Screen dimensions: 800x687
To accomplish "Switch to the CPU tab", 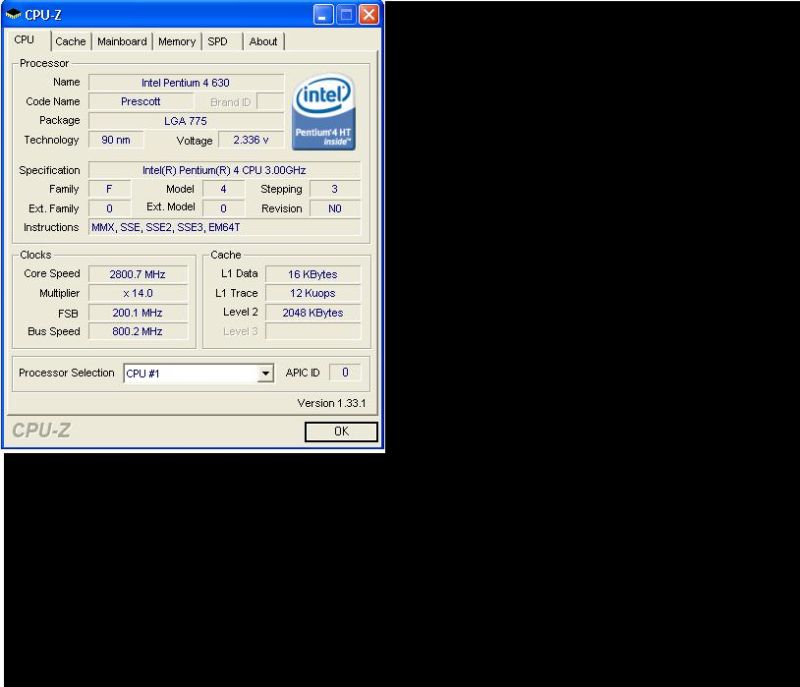I will click(x=24, y=40).
